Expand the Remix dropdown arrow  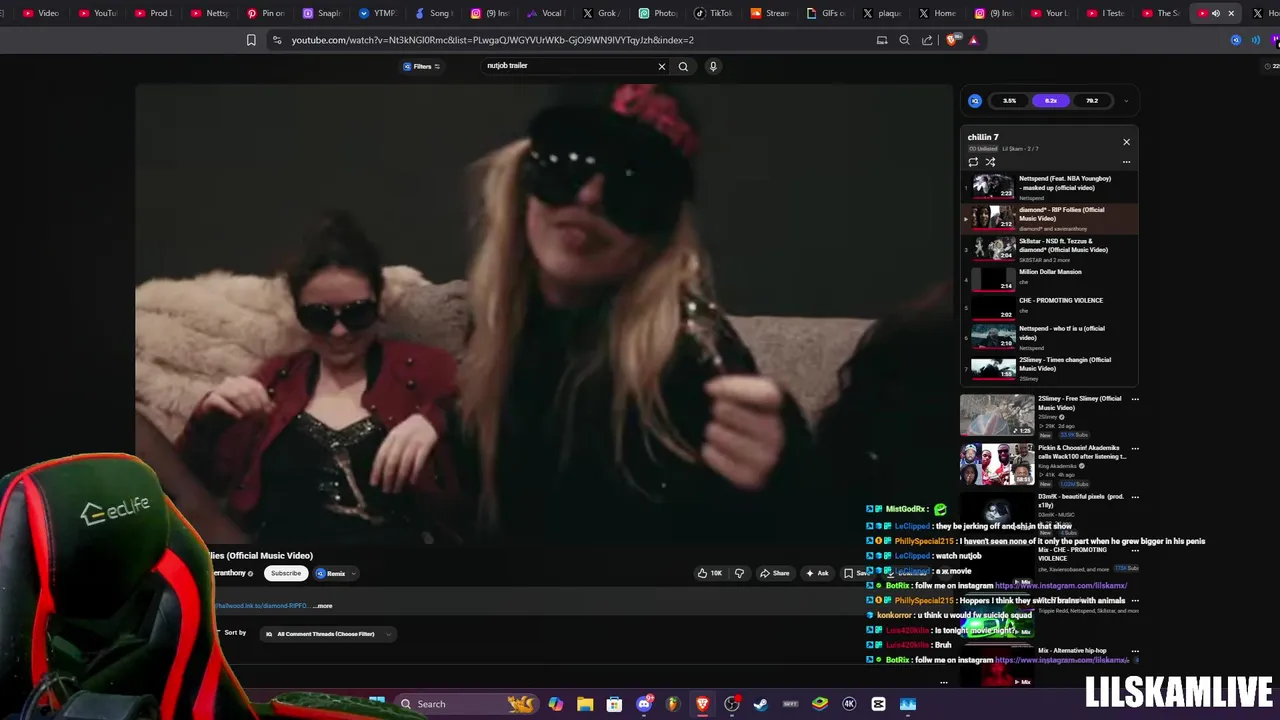tap(354, 574)
